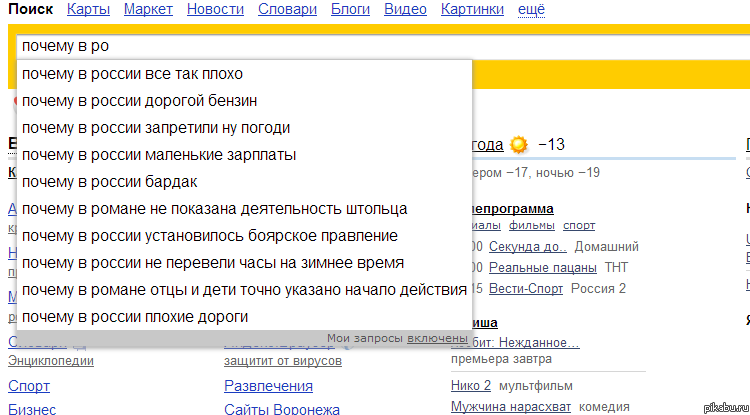Select suggestion 'почему в россии все так плохо'

[133, 74]
